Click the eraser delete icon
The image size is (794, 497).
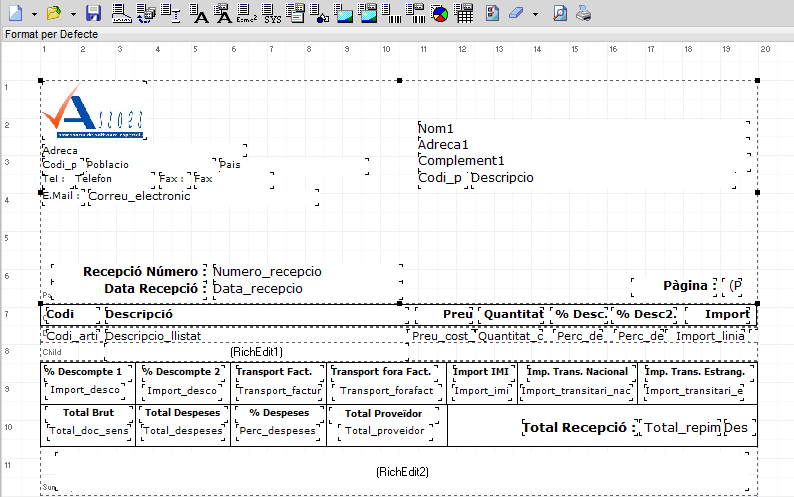516,13
